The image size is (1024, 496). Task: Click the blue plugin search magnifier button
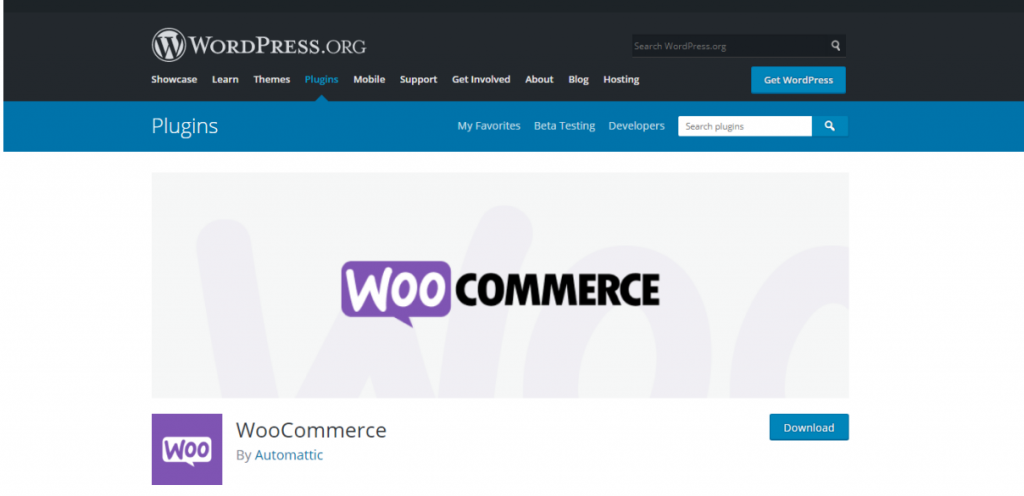pyautogui.click(x=829, y=126)
